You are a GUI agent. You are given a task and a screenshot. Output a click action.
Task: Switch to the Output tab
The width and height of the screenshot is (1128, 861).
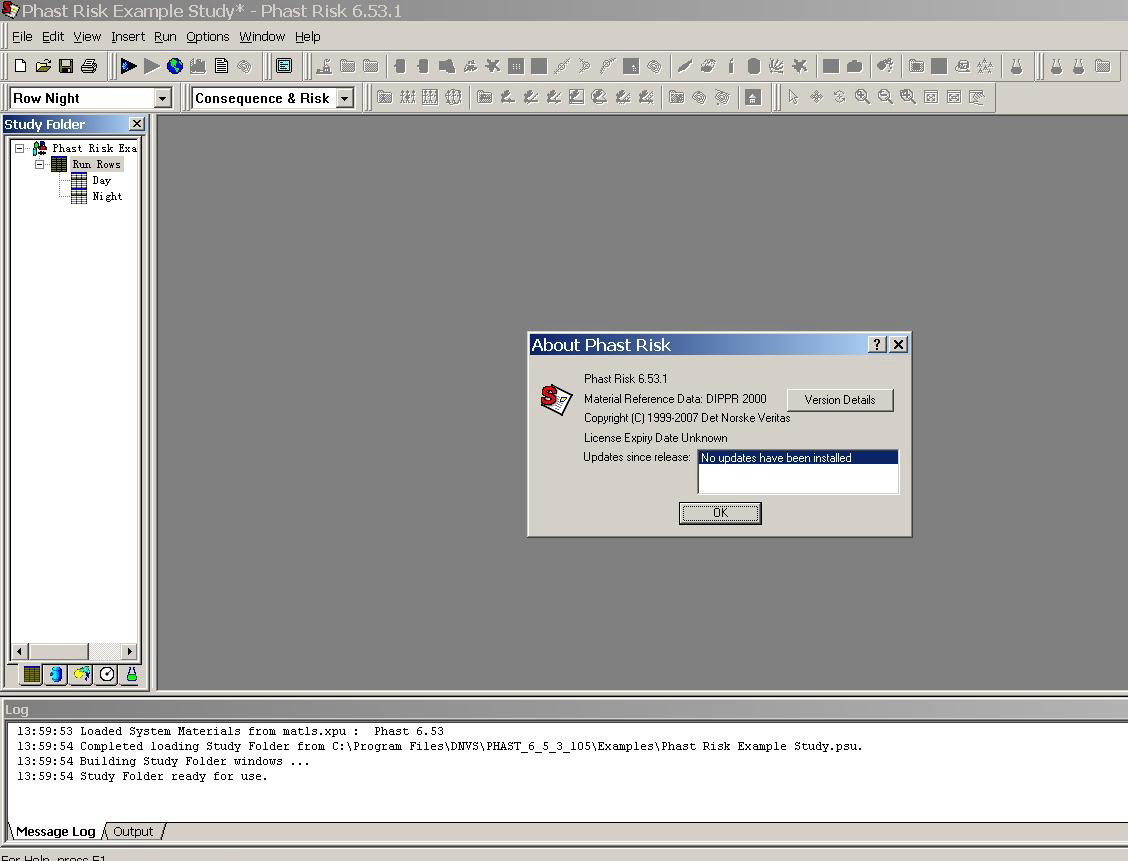[x=133, y=832]
